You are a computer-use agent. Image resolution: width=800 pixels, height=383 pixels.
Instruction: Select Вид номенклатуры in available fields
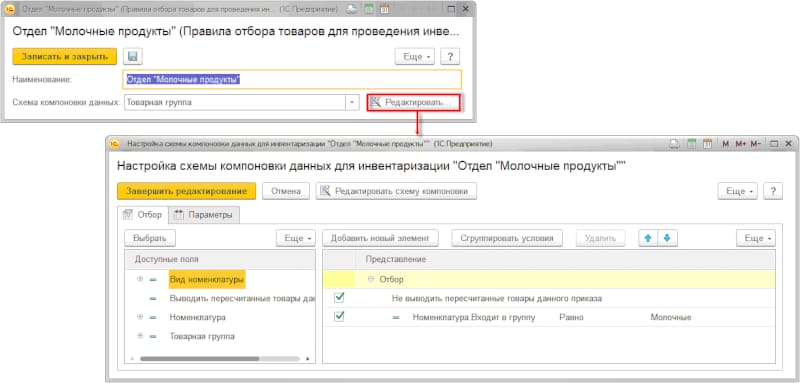207,279
